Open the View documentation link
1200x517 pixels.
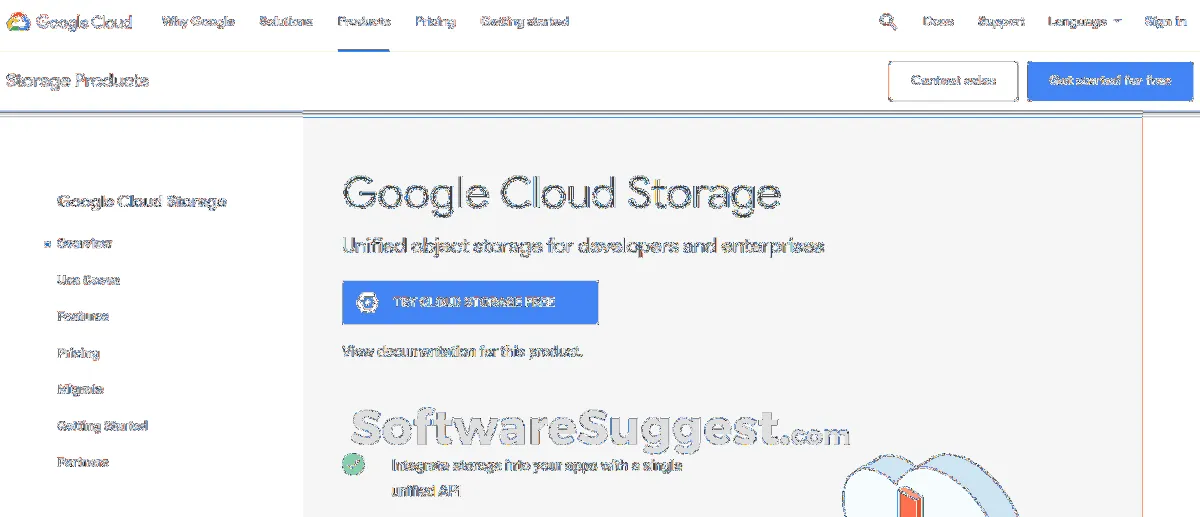[462, 352]
